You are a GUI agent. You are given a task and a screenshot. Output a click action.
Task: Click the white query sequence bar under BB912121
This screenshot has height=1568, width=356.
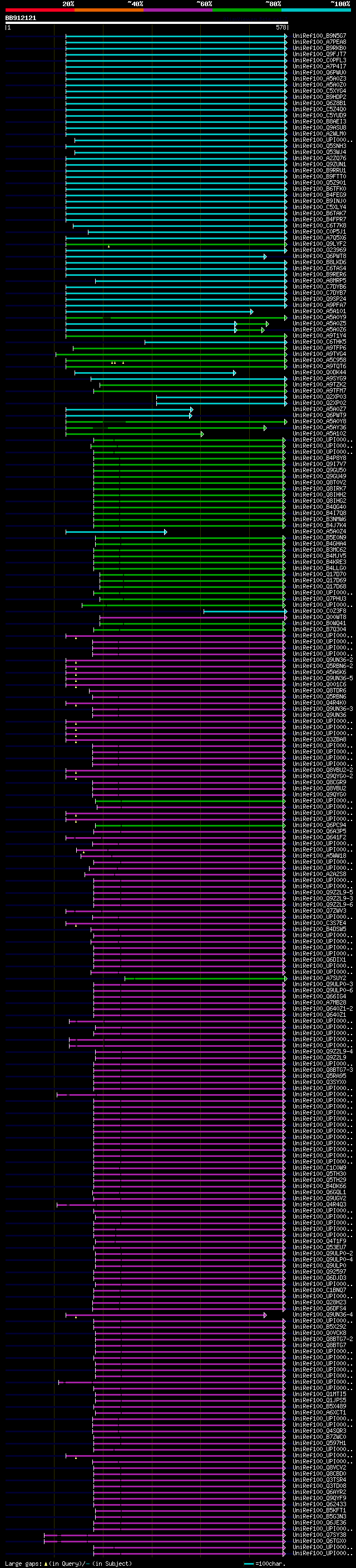(147, 22)
